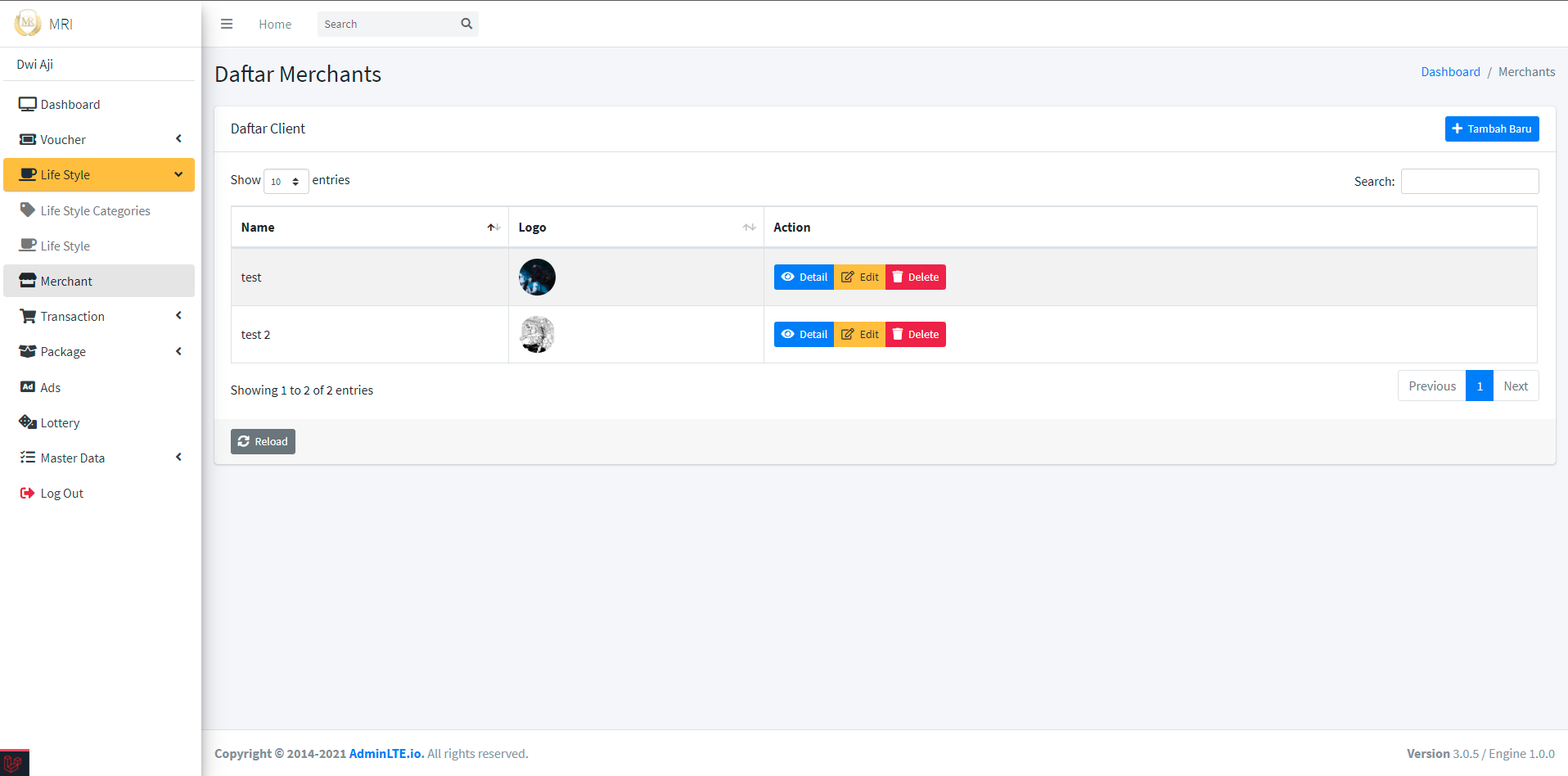Click the Home link in top navbar
This screenshot has height=776, width=1568.
tap(275, 24)
